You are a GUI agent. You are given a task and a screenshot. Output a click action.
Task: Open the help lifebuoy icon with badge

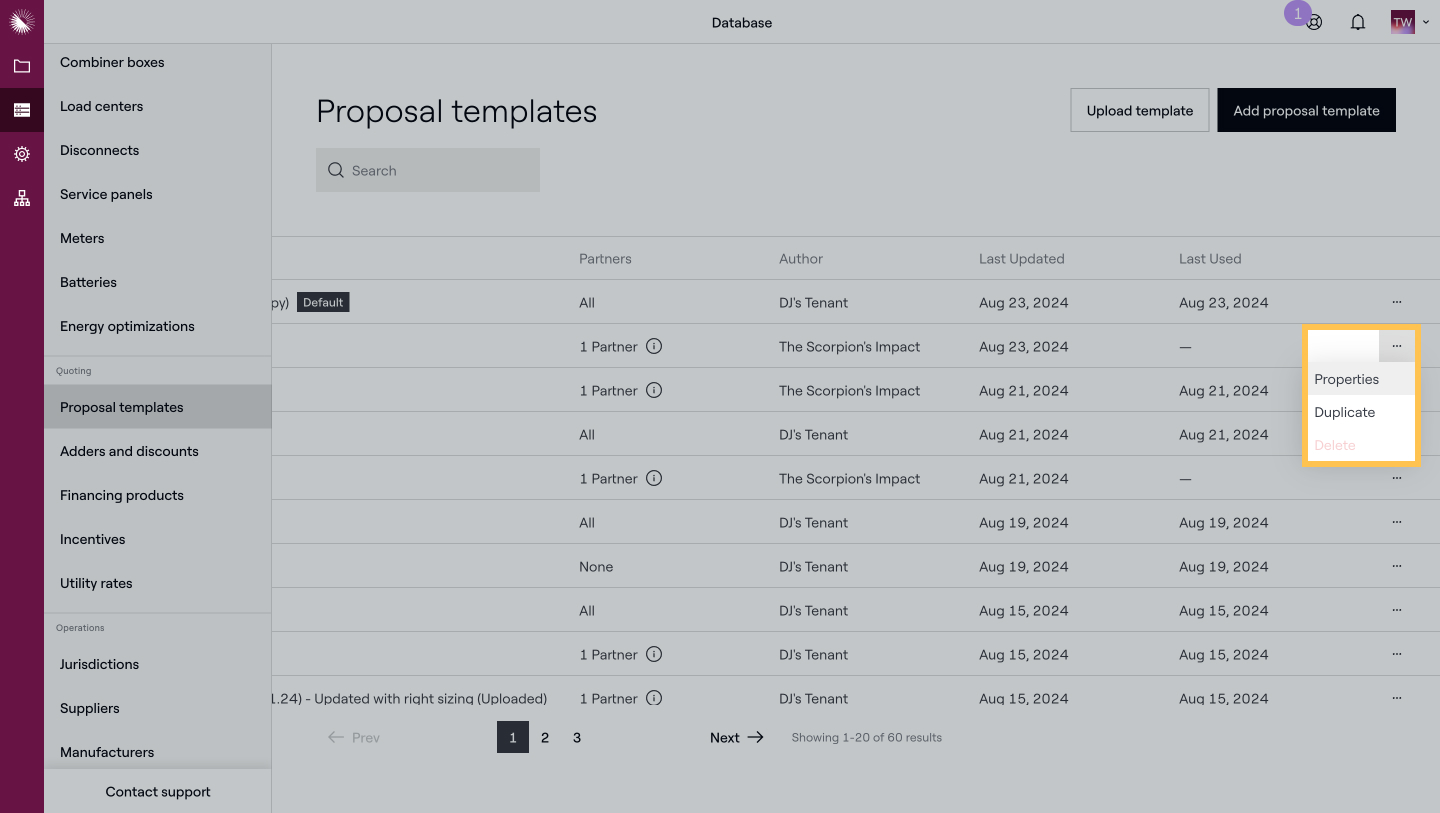1314,22
